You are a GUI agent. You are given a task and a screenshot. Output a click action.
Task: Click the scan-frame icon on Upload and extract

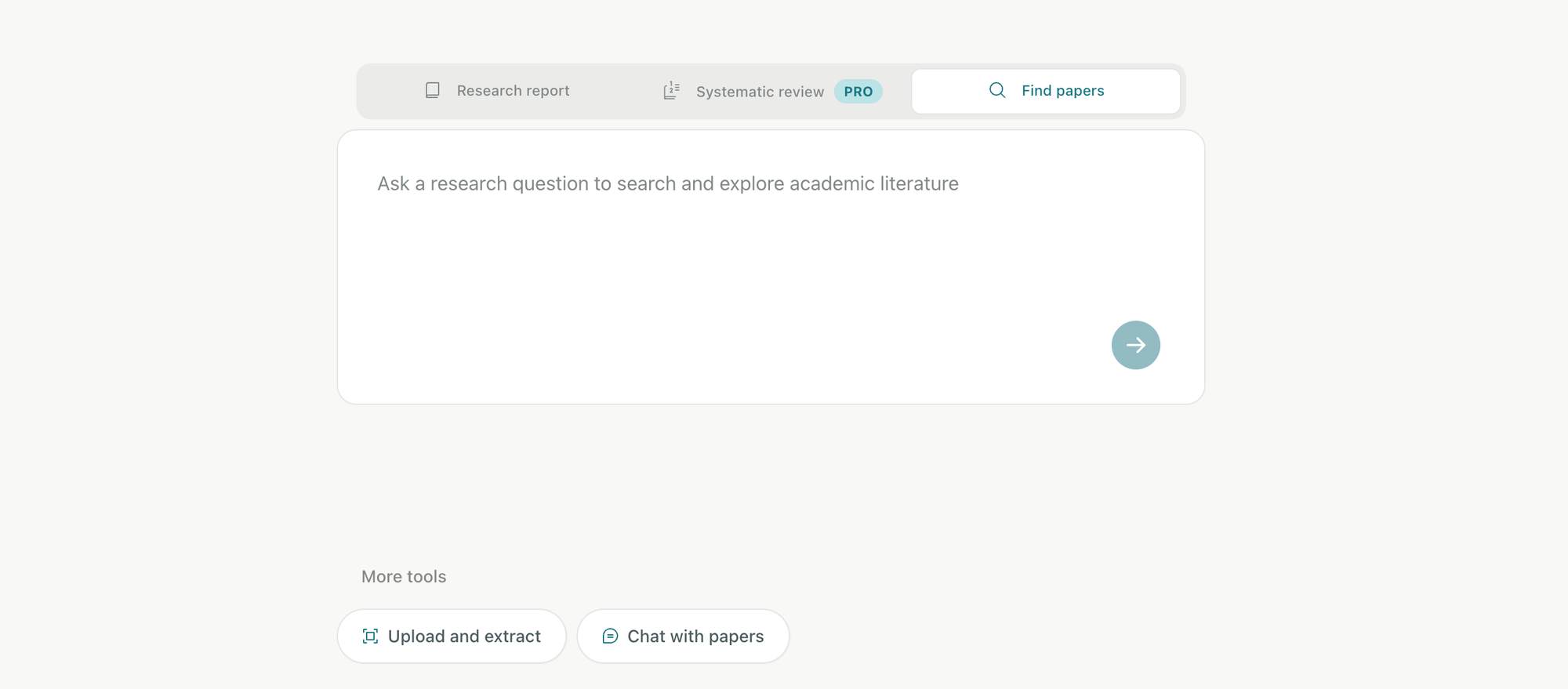click(370, 636)
